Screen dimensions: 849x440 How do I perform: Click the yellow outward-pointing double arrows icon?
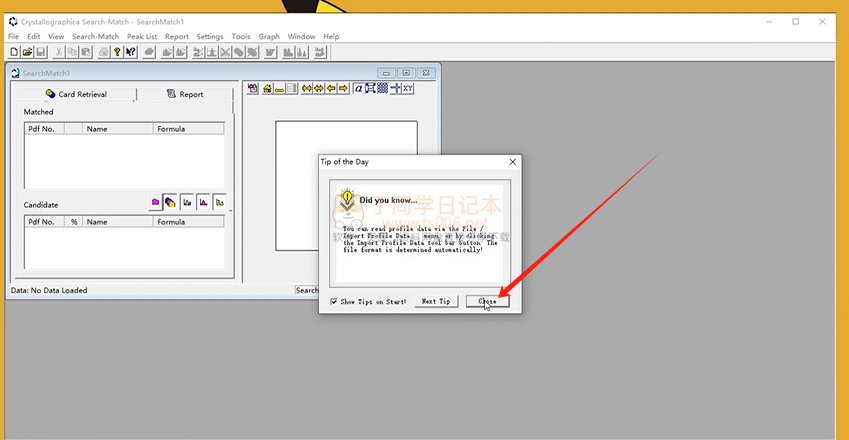coord(319,88)
